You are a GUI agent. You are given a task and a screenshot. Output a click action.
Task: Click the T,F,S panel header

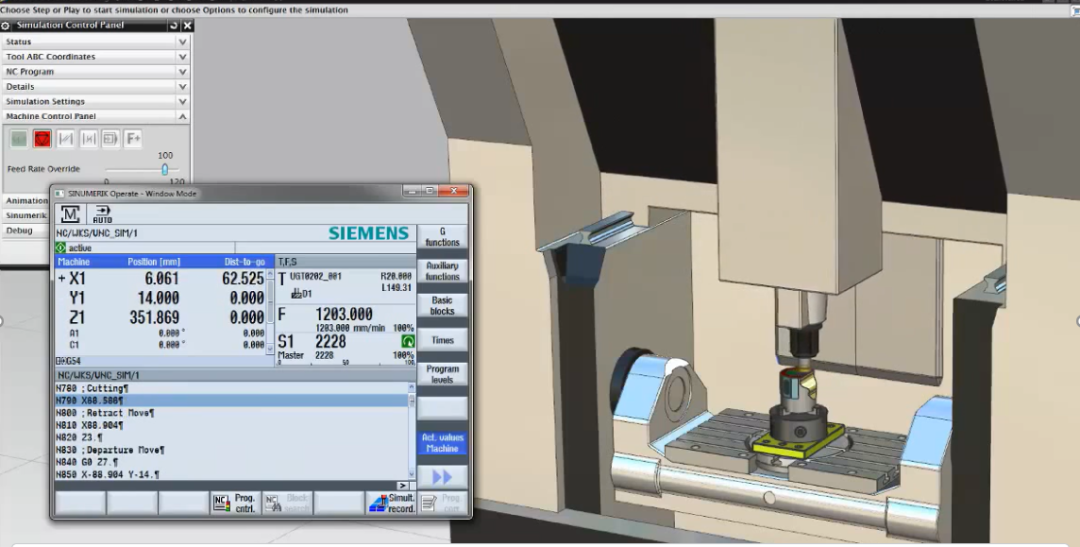(x=346, y=262)
